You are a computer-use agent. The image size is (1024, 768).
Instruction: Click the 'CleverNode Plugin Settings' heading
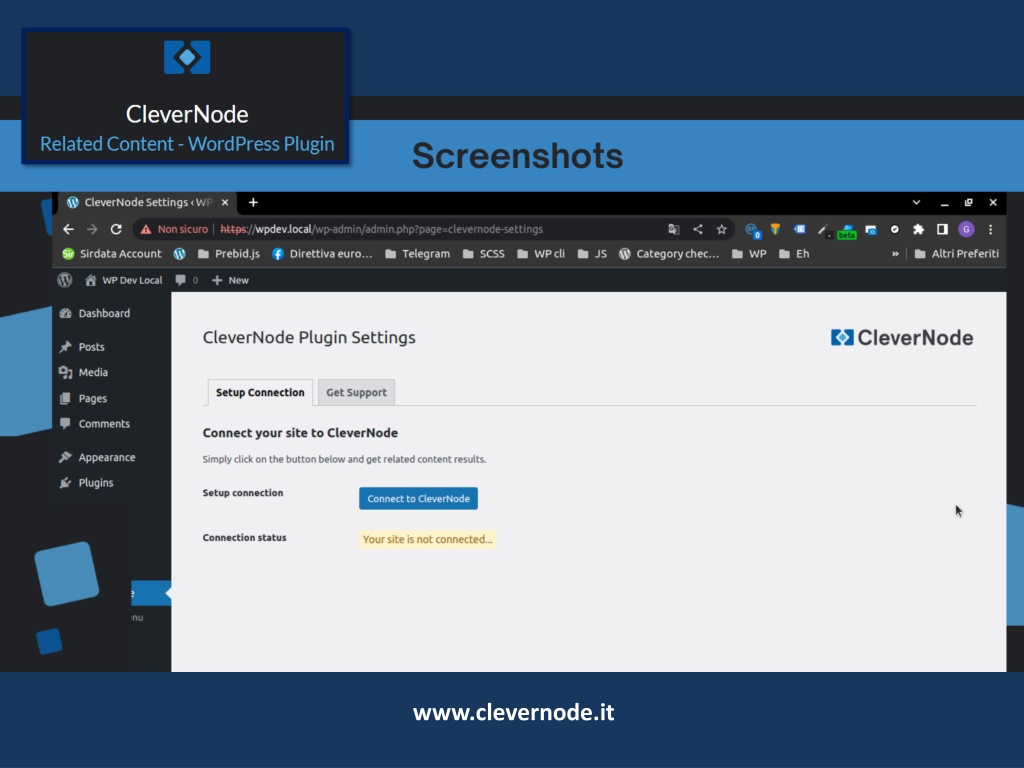pyautogui.click(x=309, y=338)
